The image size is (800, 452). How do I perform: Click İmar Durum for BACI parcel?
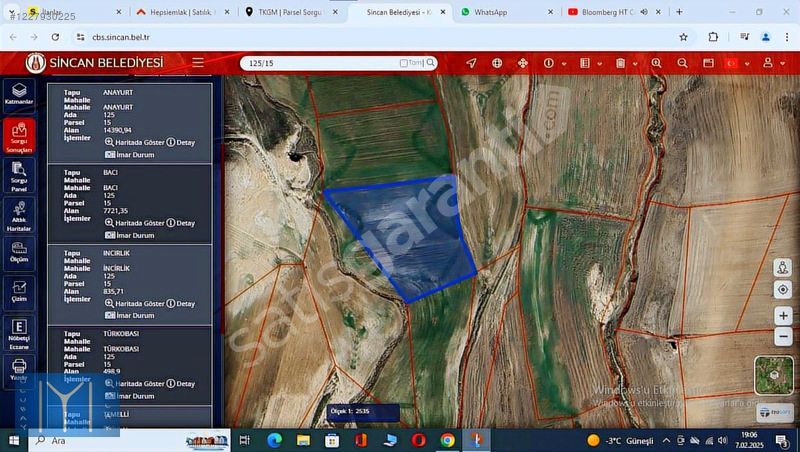133,235
